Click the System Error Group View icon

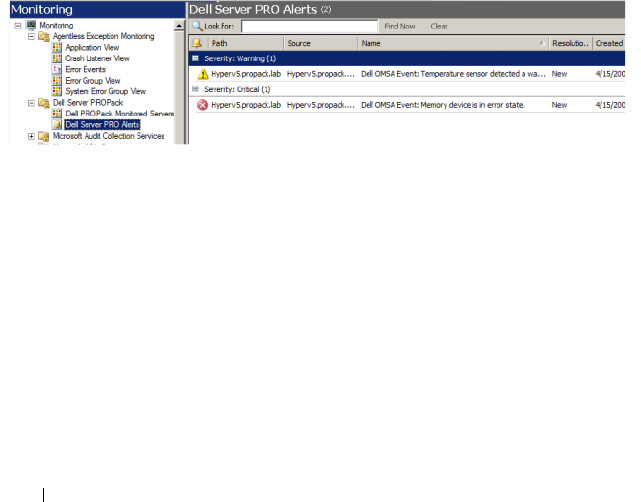click(x=57, y=91)
